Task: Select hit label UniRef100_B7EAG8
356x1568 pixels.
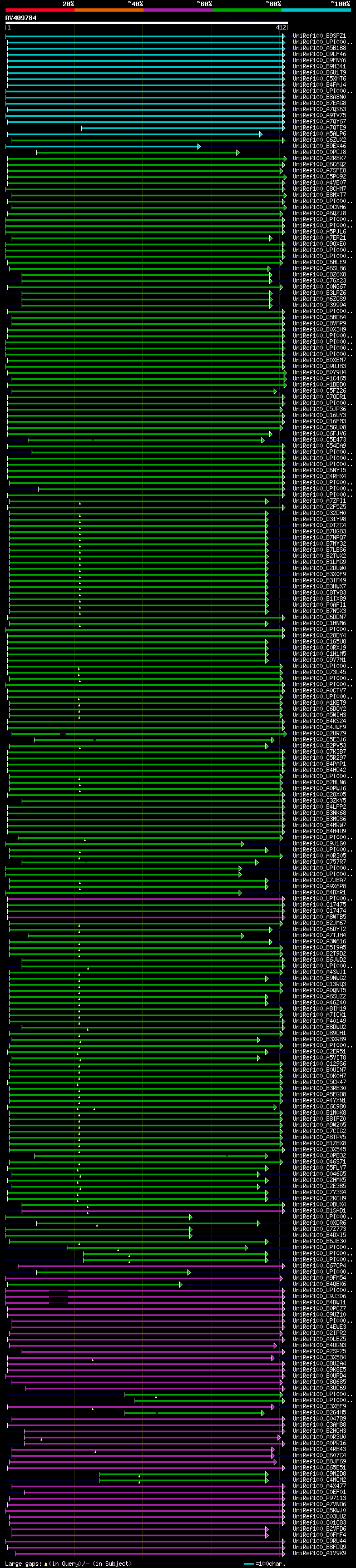Action: pyautogui.click(x=319, y=103)
